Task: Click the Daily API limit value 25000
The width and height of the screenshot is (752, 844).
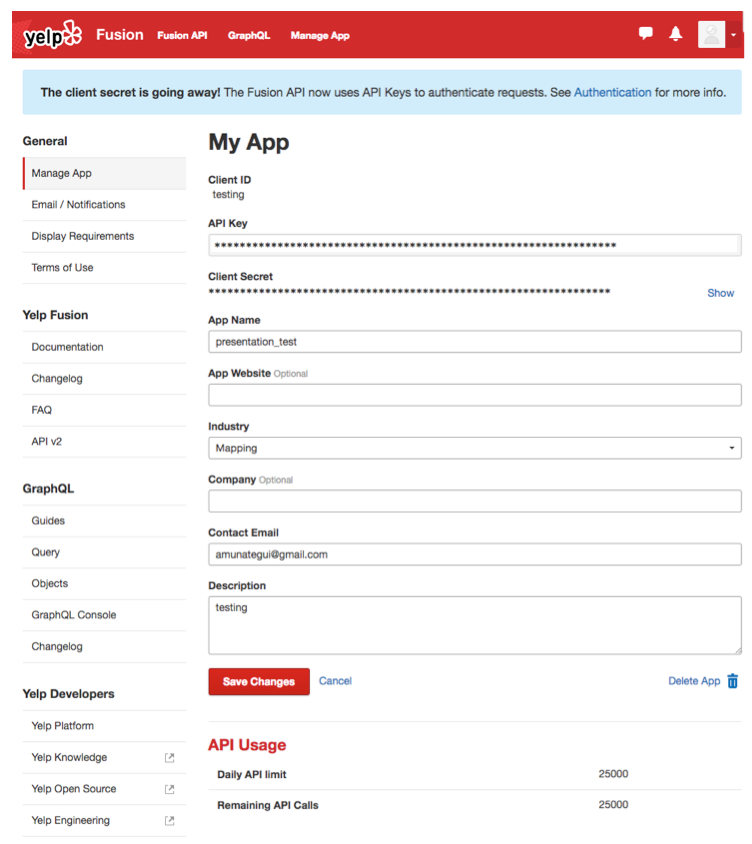Action: [613, 774]
